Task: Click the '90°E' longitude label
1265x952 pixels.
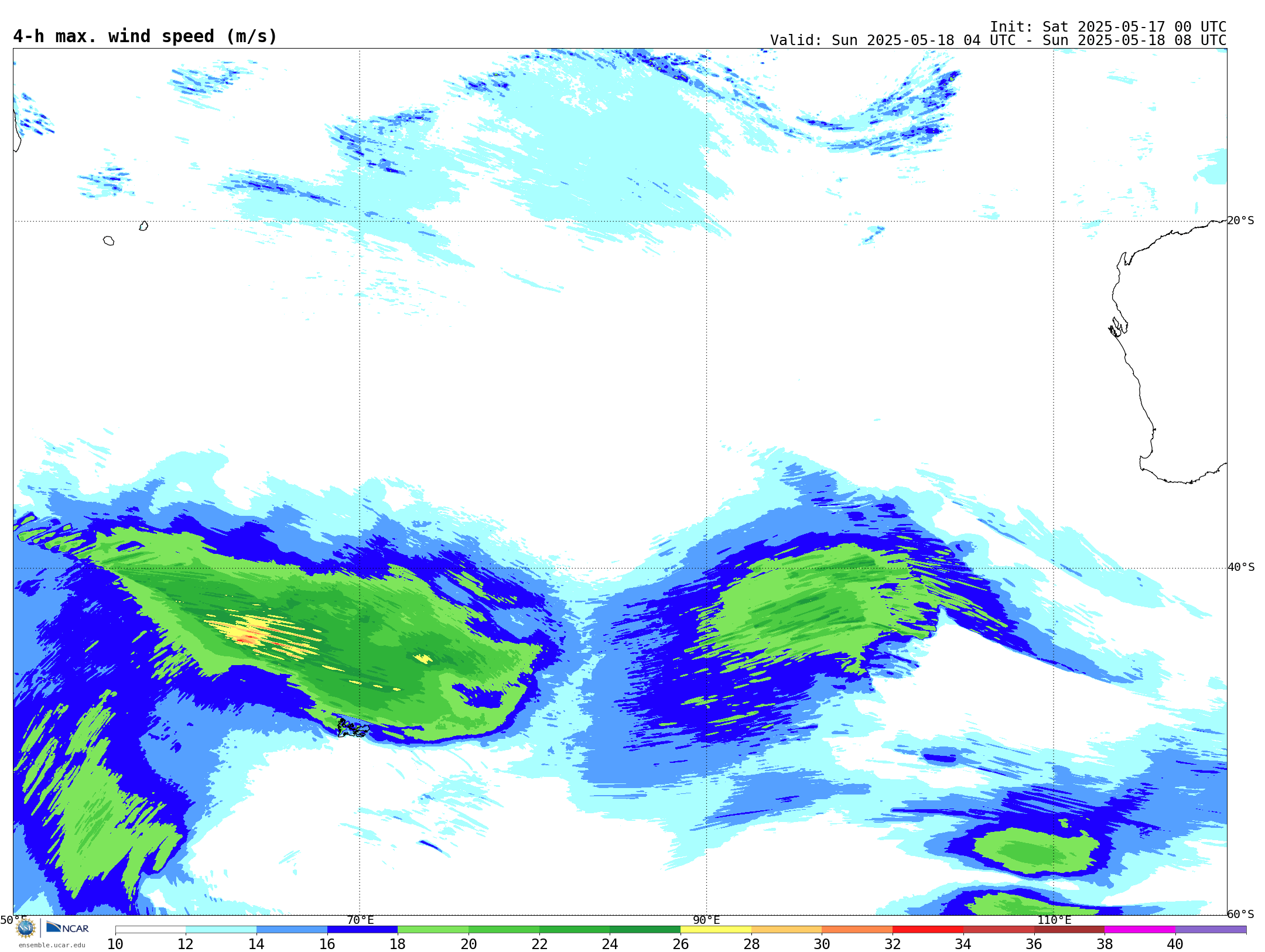Action: [x=706, y=920]
